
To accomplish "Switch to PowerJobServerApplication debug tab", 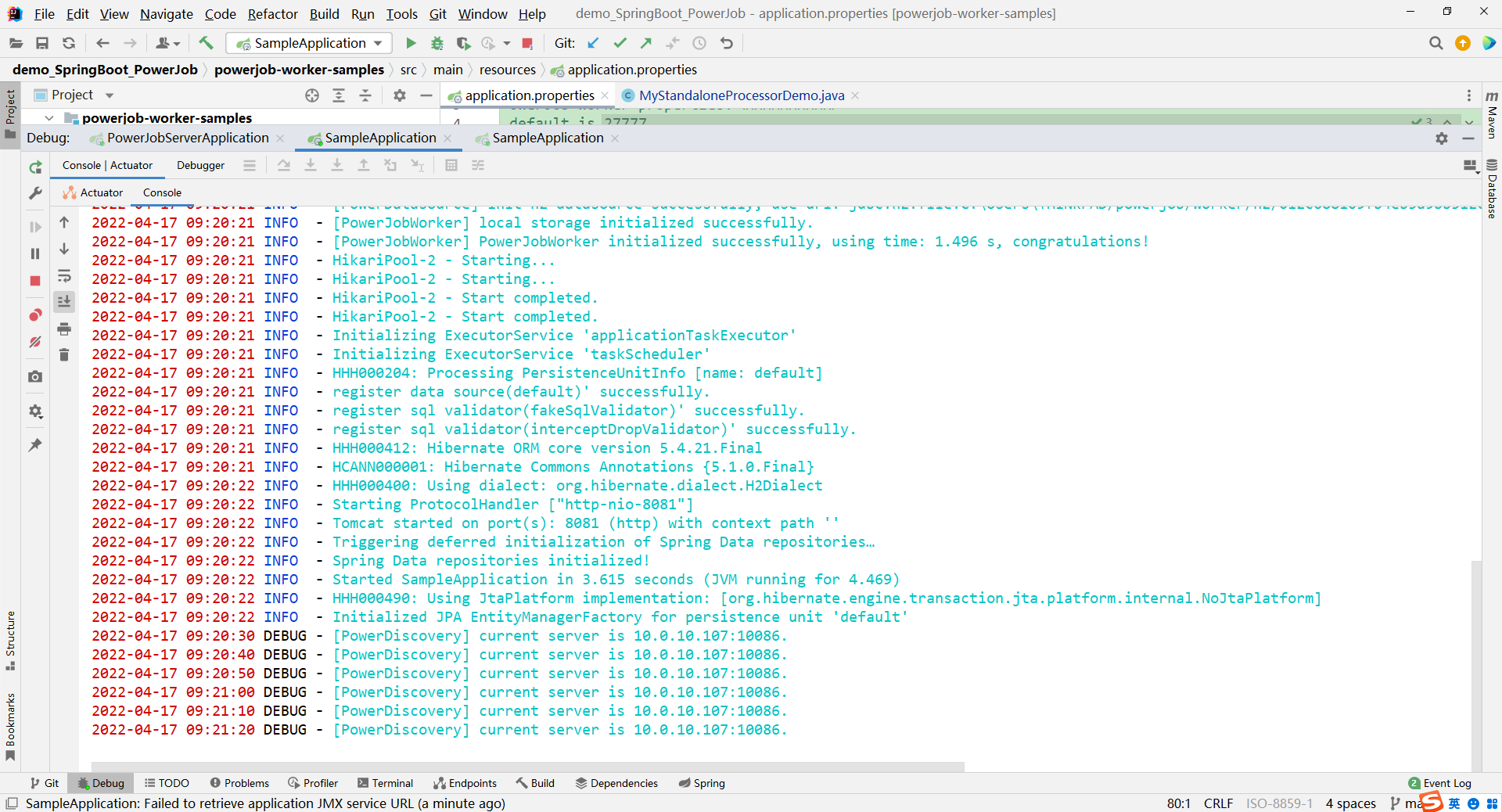I will tap(187, 138).
